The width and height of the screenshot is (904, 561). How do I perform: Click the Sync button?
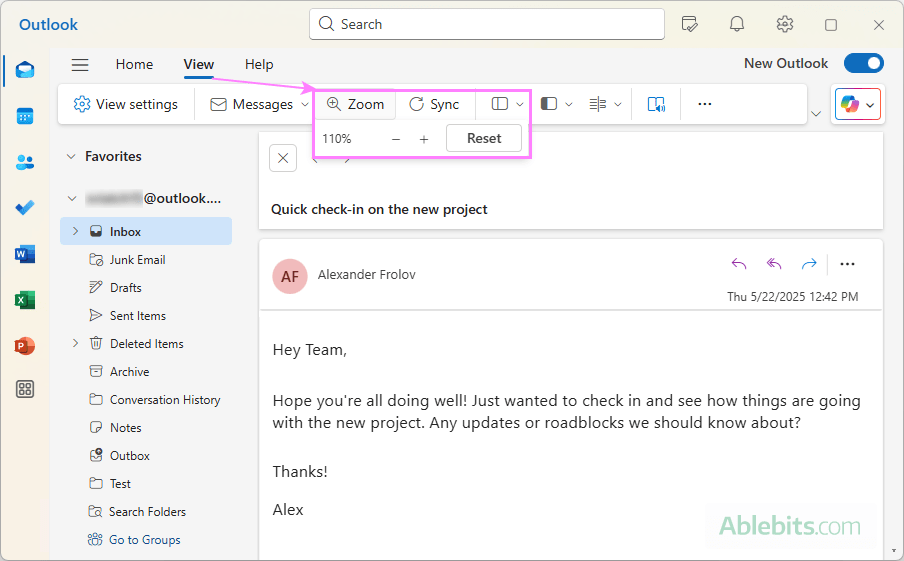pos(434,104)
